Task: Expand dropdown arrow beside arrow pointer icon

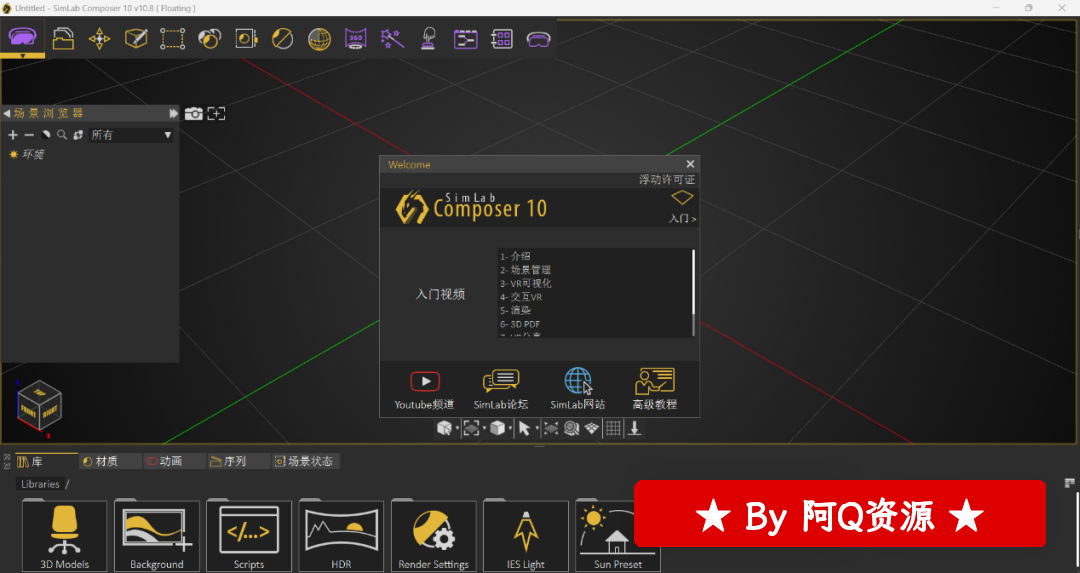Action: (537, 429)
